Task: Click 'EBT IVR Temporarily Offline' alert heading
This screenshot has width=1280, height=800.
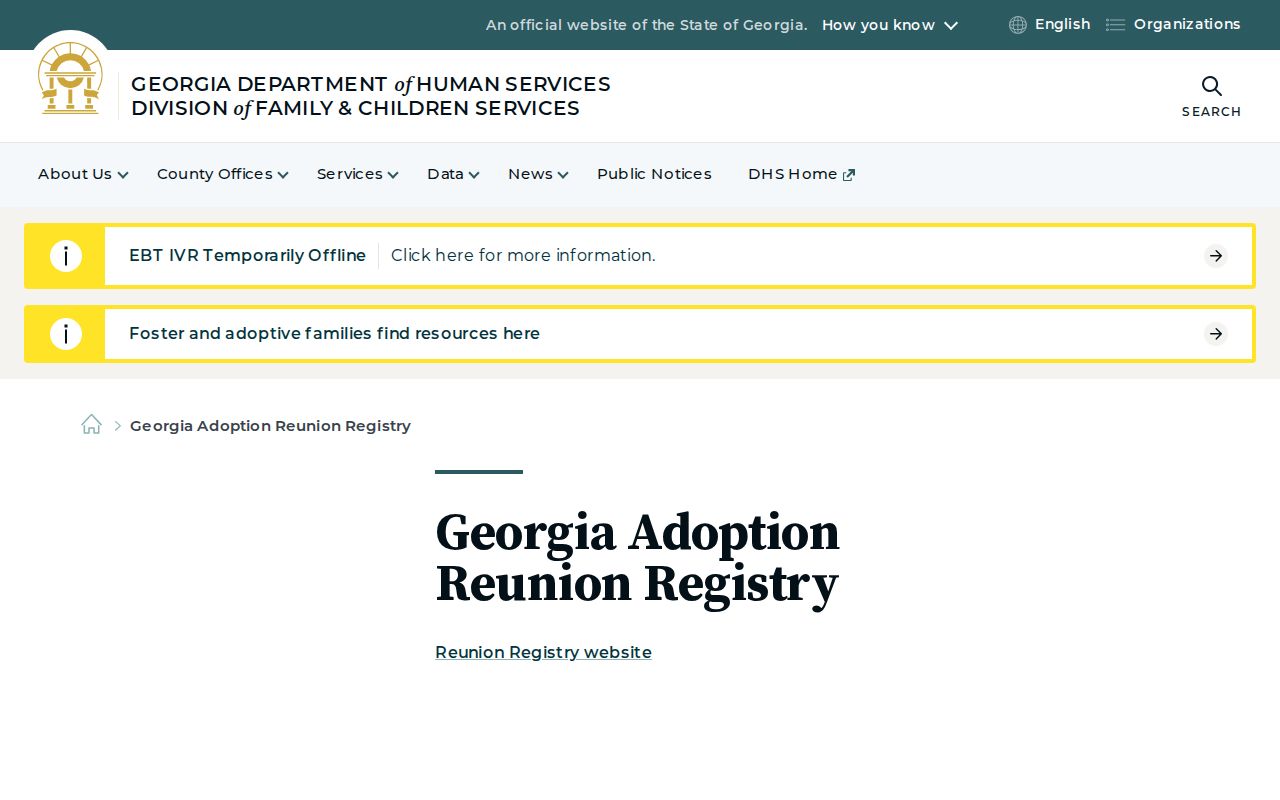Action: coord(247,256)
